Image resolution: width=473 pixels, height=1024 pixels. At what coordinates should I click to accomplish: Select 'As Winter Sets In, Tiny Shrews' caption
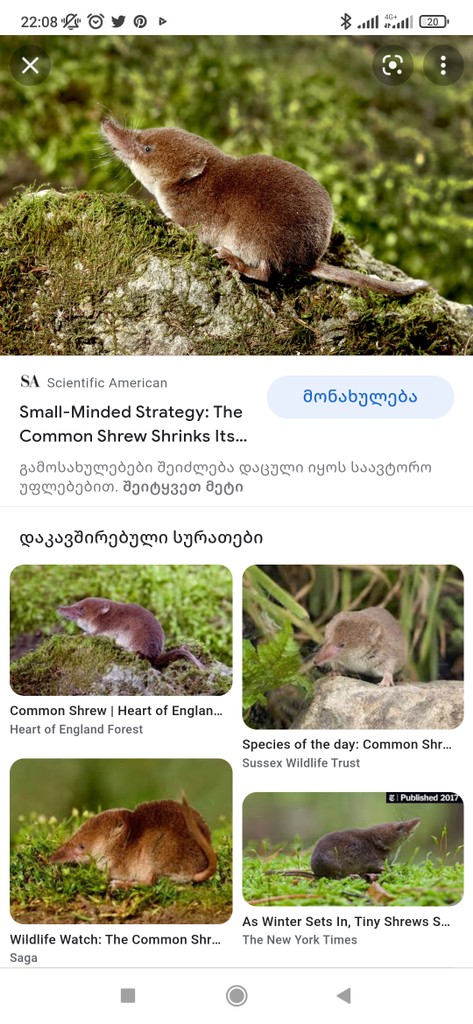click(x=346, y=921)
